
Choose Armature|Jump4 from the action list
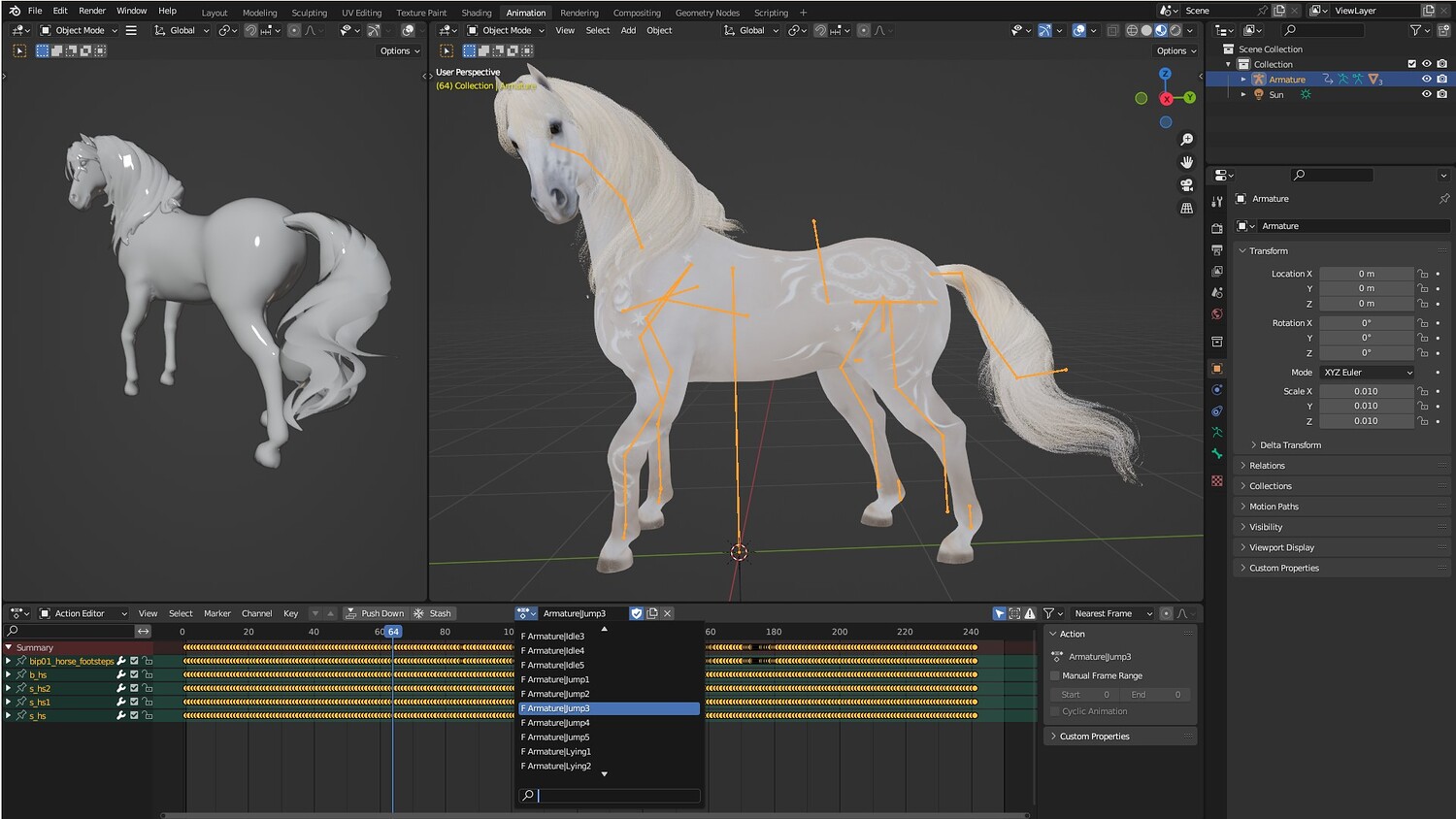[558, 723]
